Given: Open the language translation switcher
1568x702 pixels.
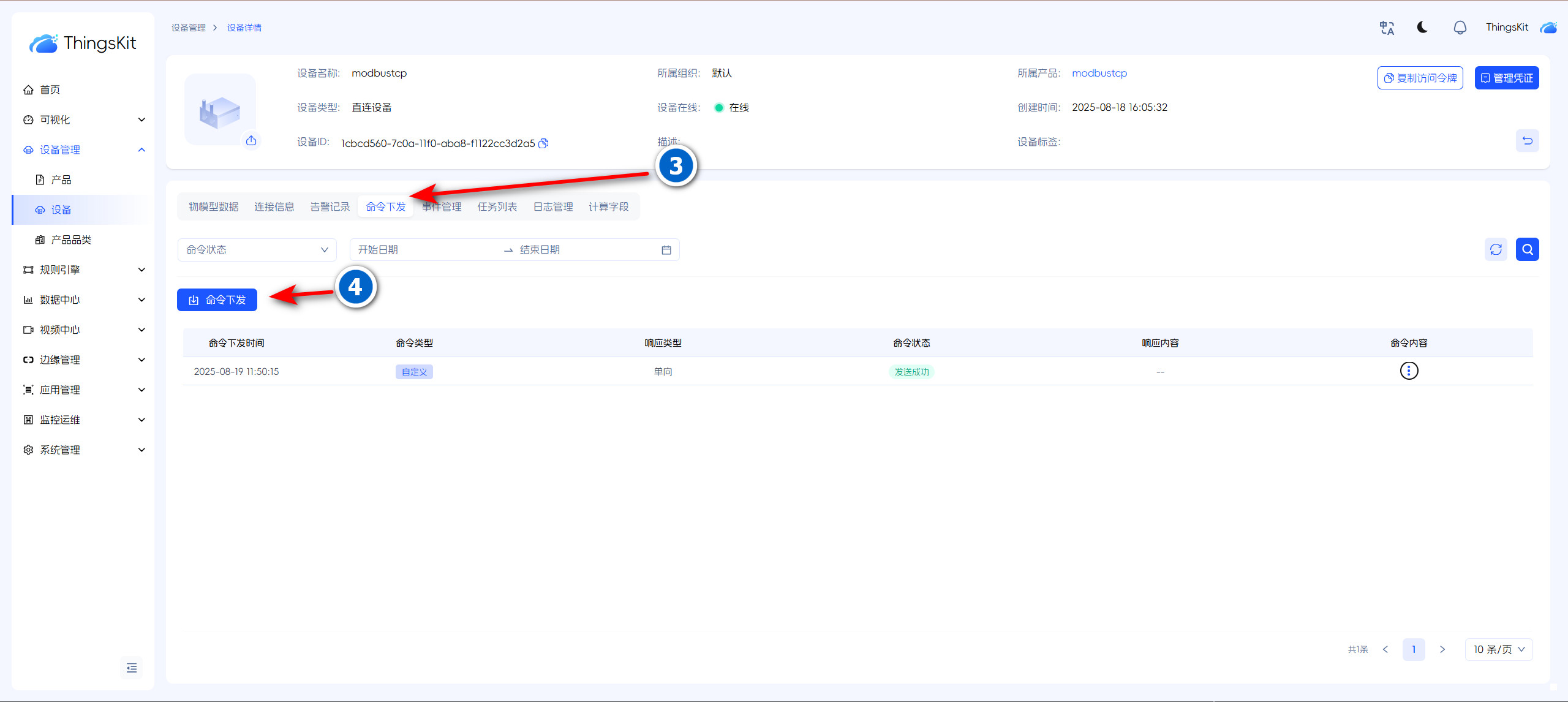Looking at the screenshot, I should pos(1387,28).
